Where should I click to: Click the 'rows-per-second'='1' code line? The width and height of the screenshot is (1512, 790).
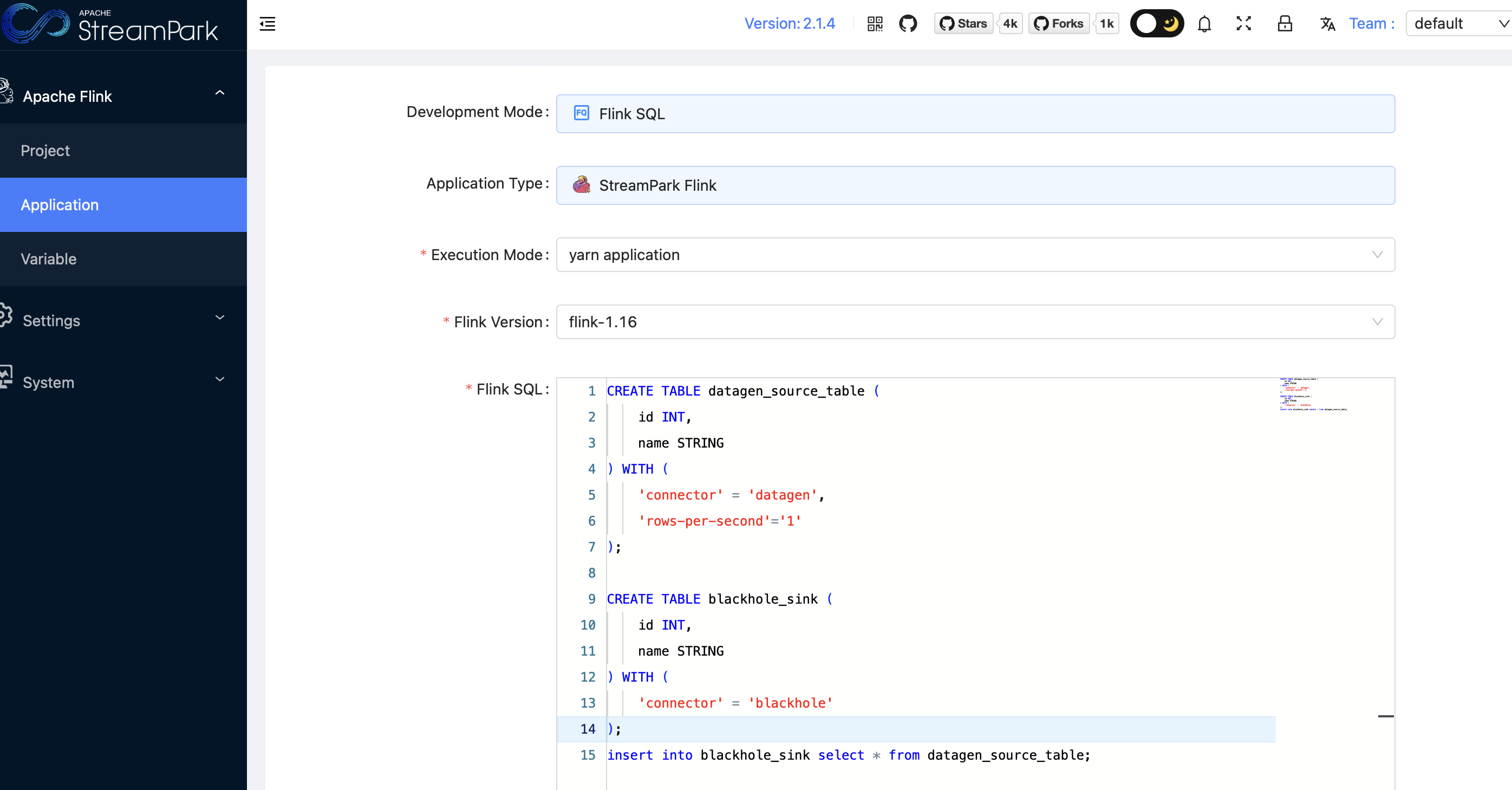720,521
